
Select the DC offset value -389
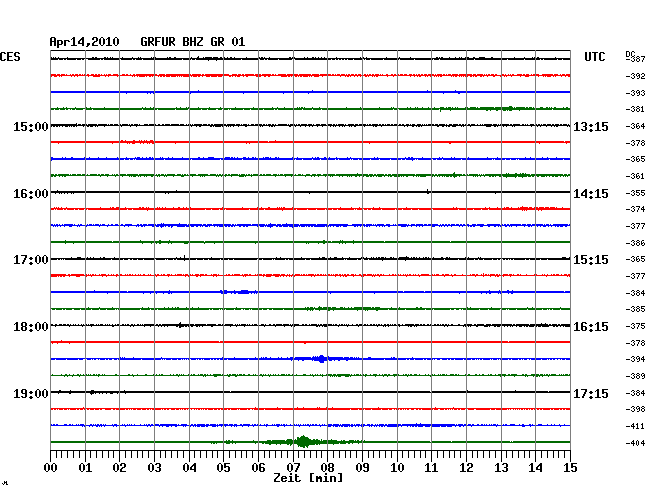635,376
